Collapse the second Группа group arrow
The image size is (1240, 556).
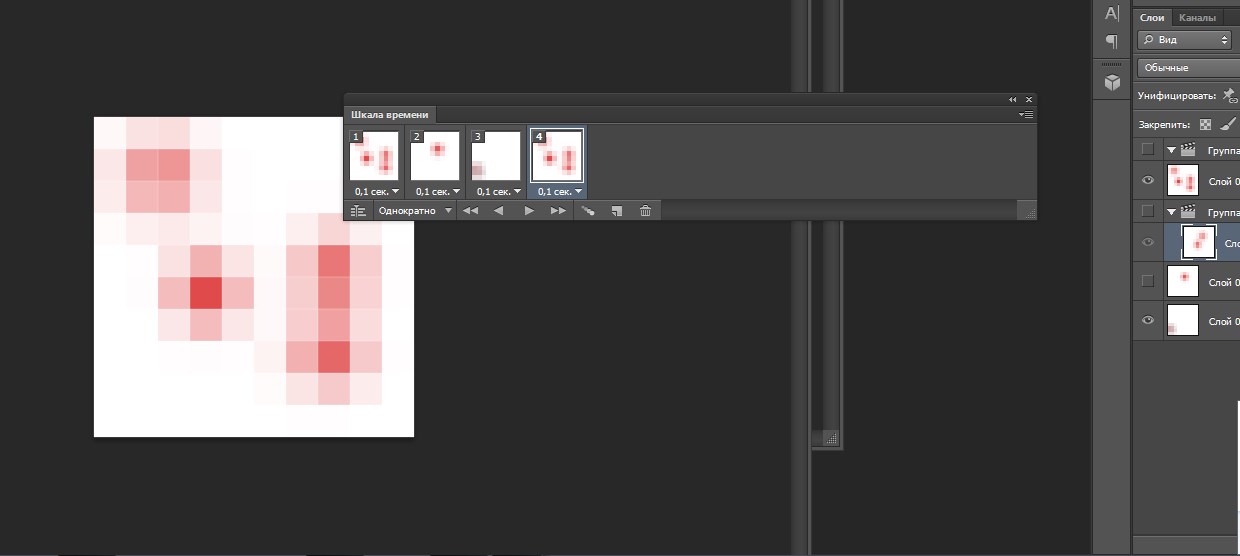coord(1171,211)
